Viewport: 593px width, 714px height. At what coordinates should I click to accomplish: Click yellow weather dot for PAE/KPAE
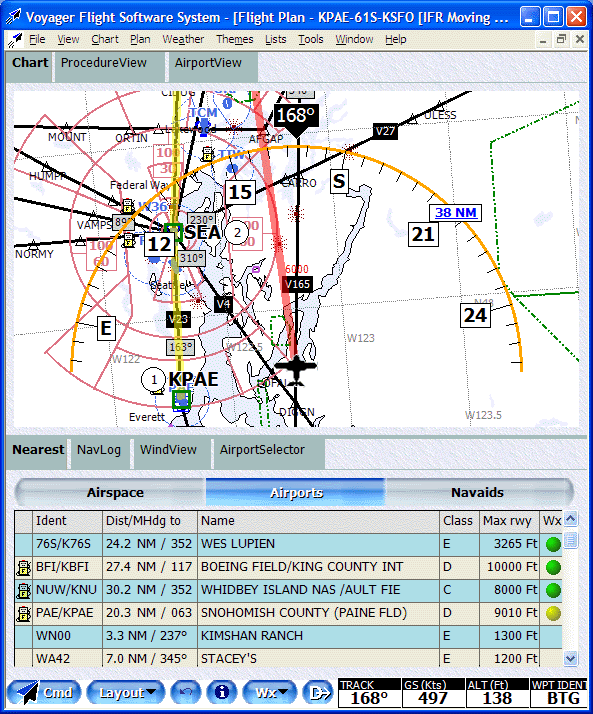tap(553, 613)
